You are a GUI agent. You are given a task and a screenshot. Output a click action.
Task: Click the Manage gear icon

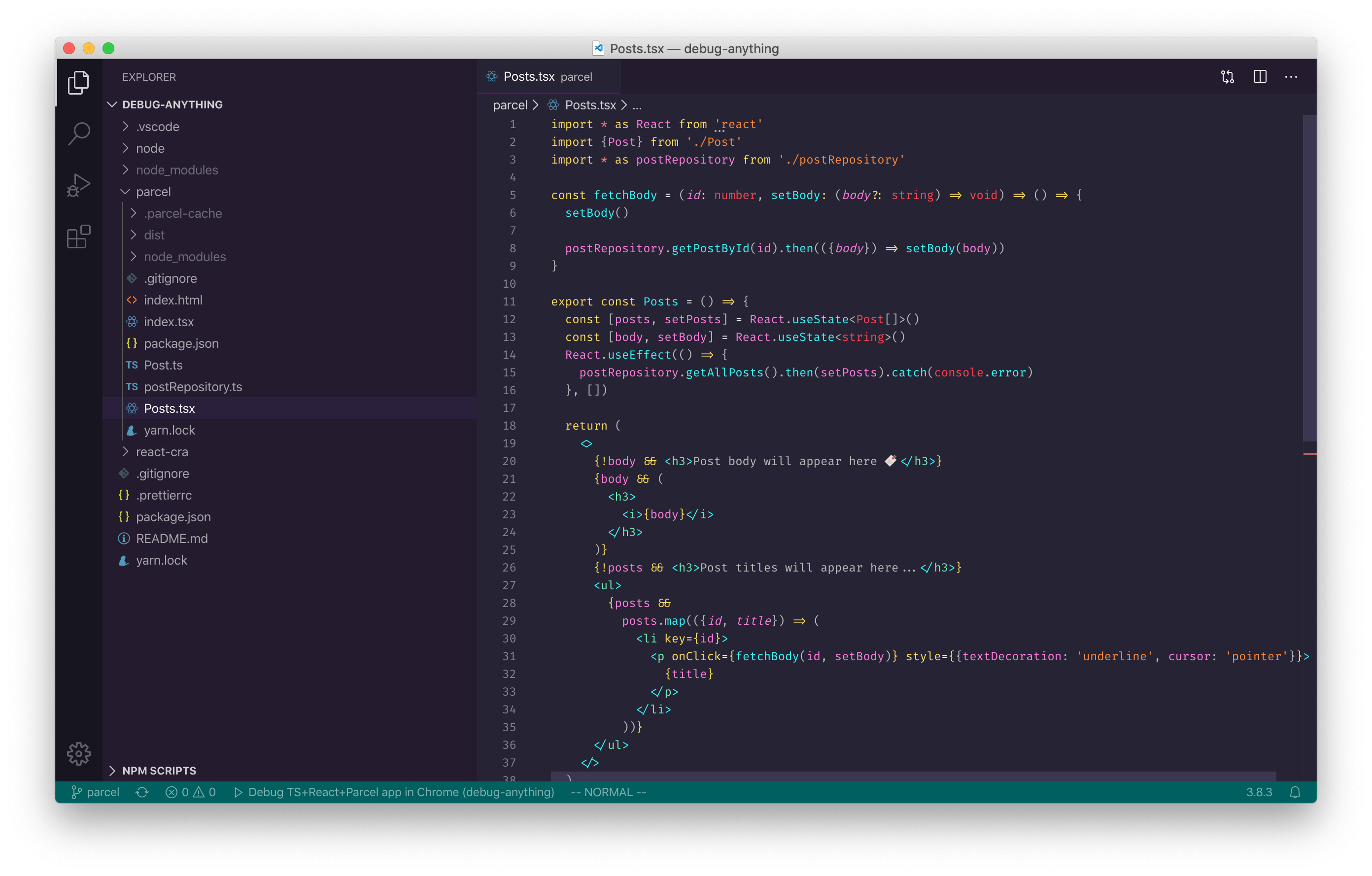(79, 753)
